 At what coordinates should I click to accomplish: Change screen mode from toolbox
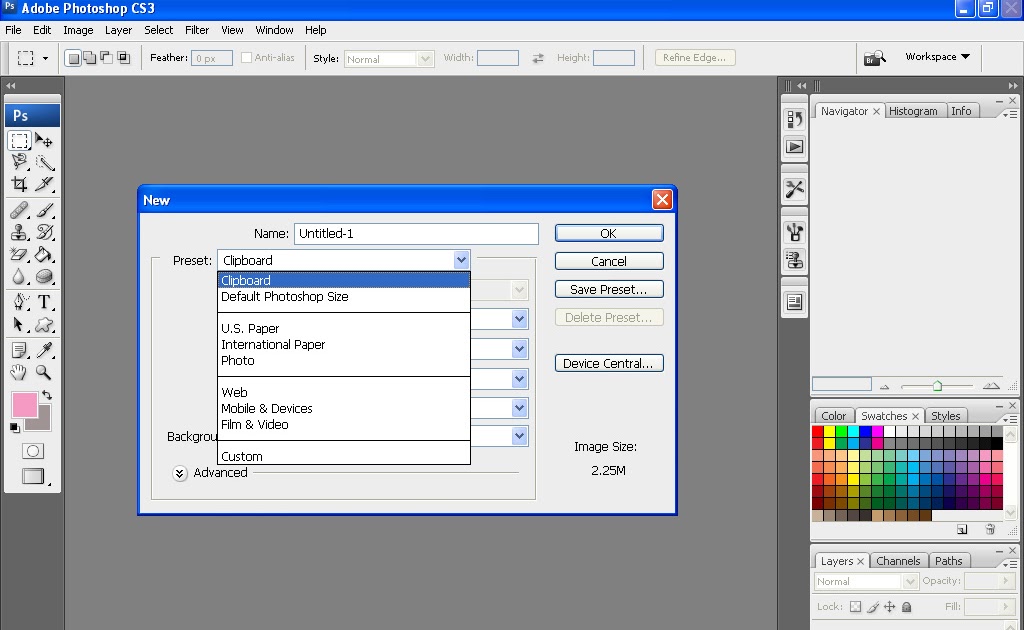click(x=33, y=477)
